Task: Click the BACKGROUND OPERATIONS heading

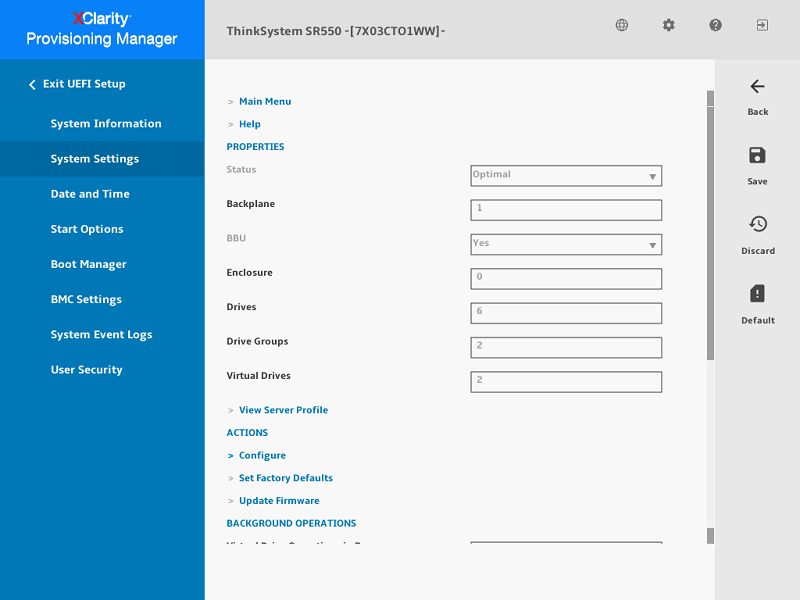Action: coord(291,523)
